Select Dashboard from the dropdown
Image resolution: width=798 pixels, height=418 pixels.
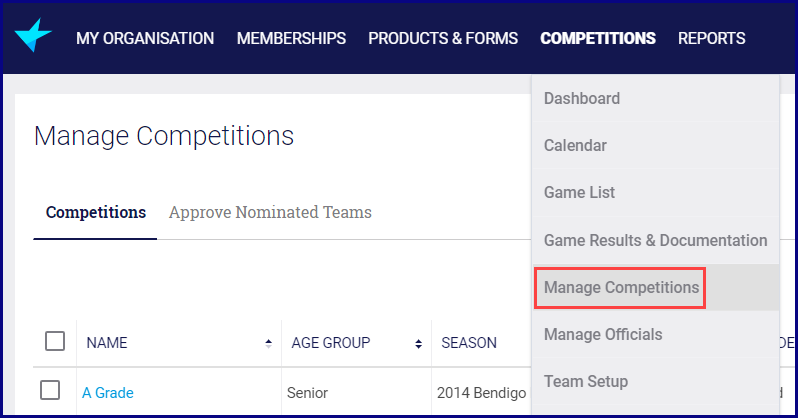(x=582, y=98)
